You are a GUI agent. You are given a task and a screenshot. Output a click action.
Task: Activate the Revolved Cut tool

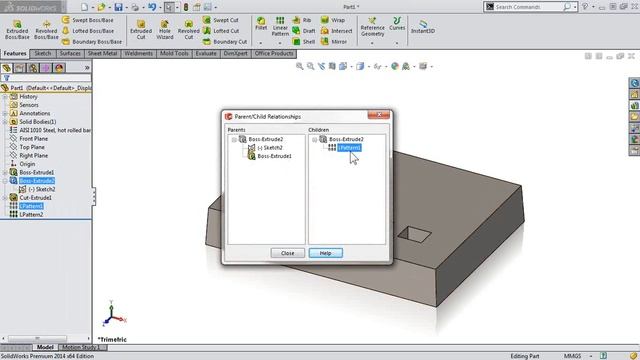189,30
